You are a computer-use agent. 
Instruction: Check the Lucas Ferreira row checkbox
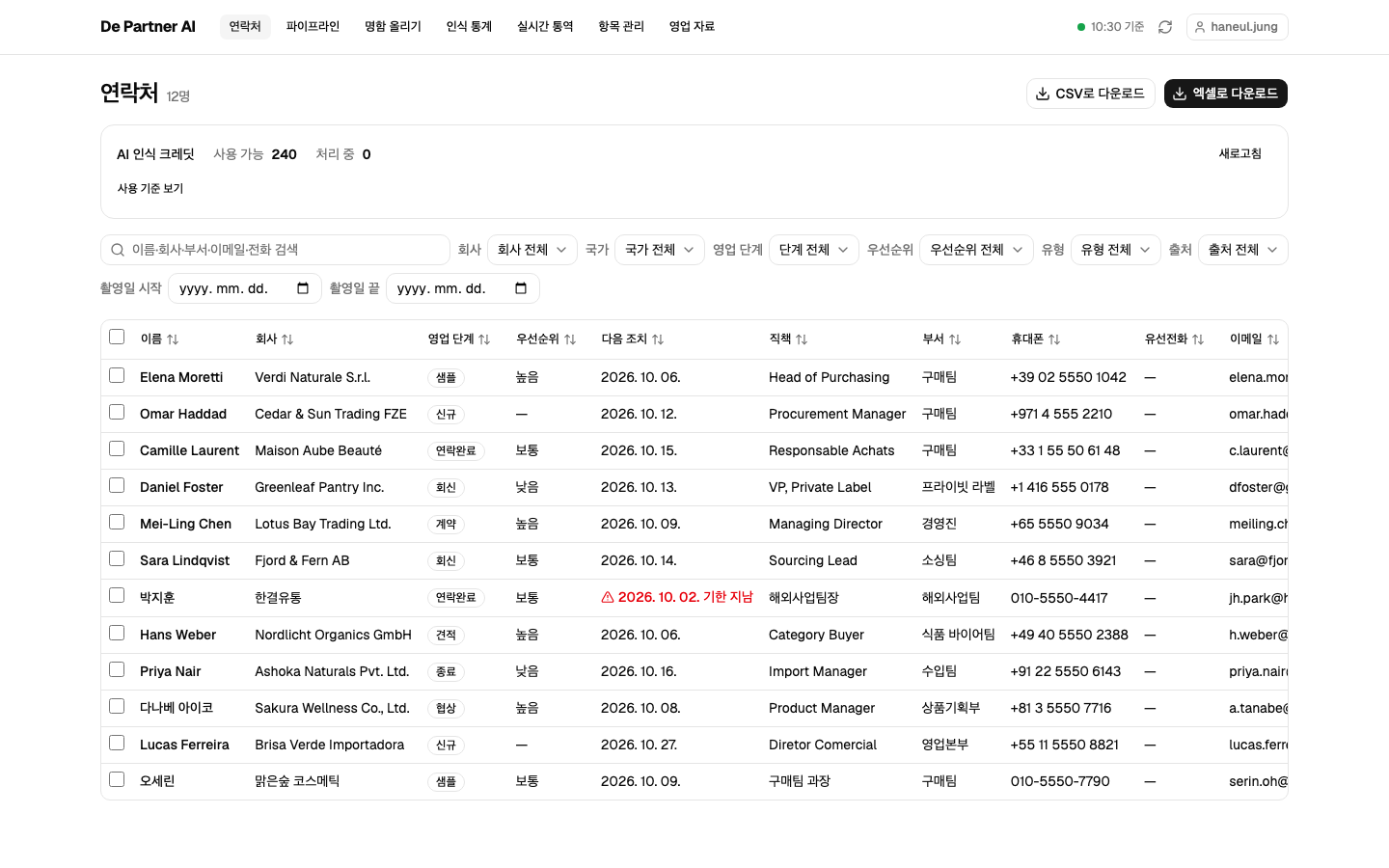(x=117, y=743)
